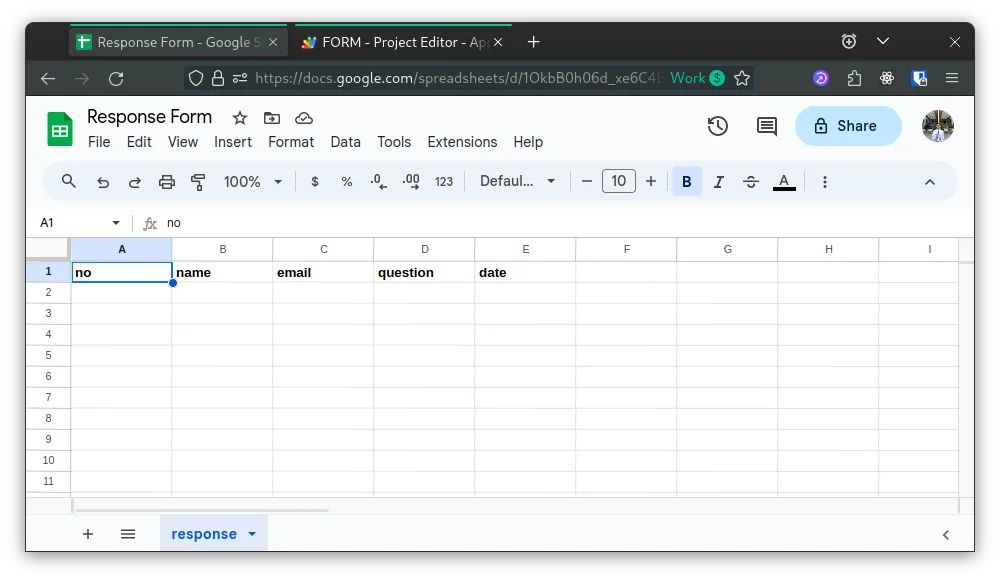Image resolution: width=1000 pixels, height=580 pixels.
Task: Toggle bold formatting off
Action: coord(687,181)
